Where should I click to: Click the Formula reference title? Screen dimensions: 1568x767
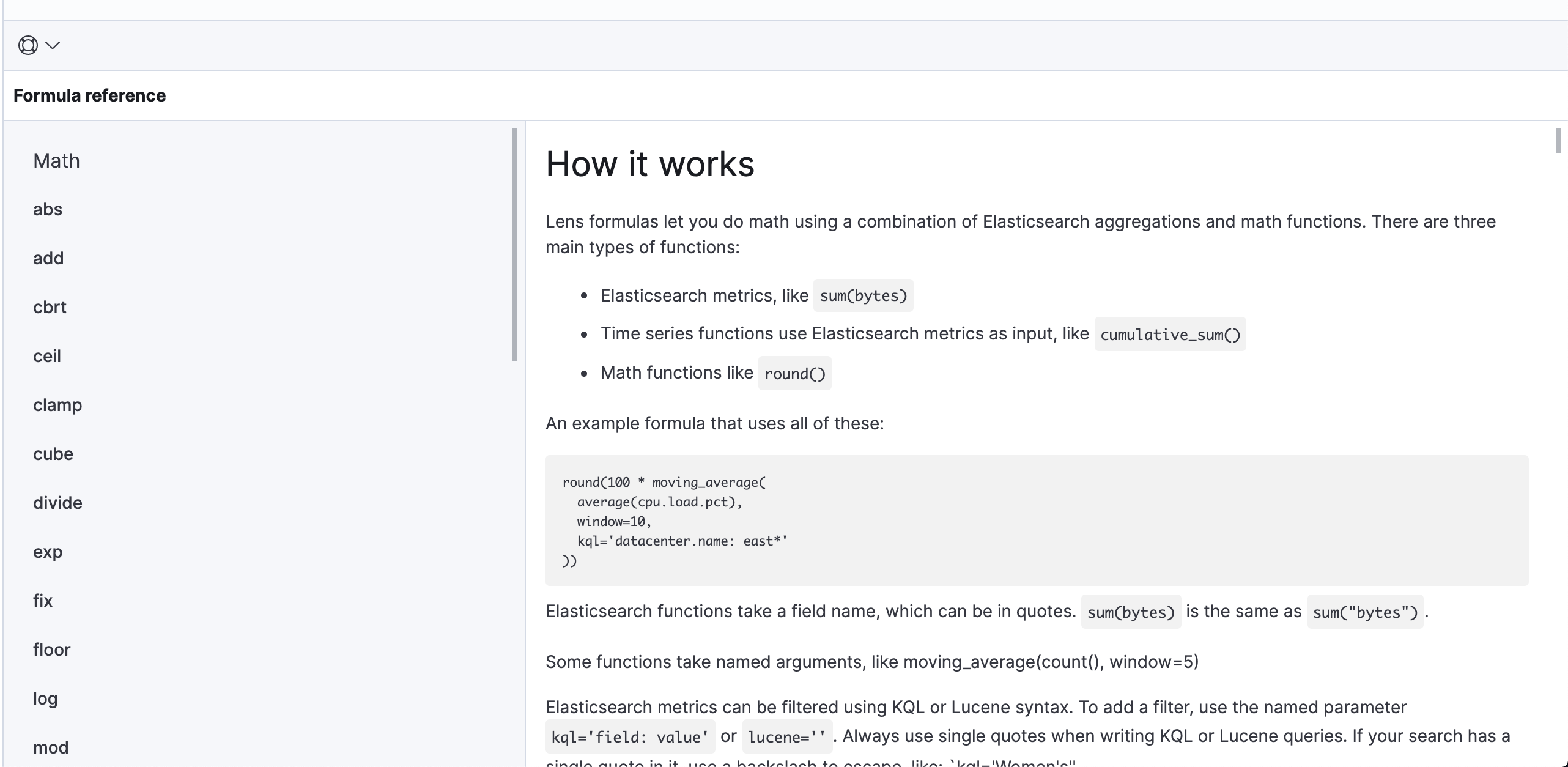tap(89, 95)
